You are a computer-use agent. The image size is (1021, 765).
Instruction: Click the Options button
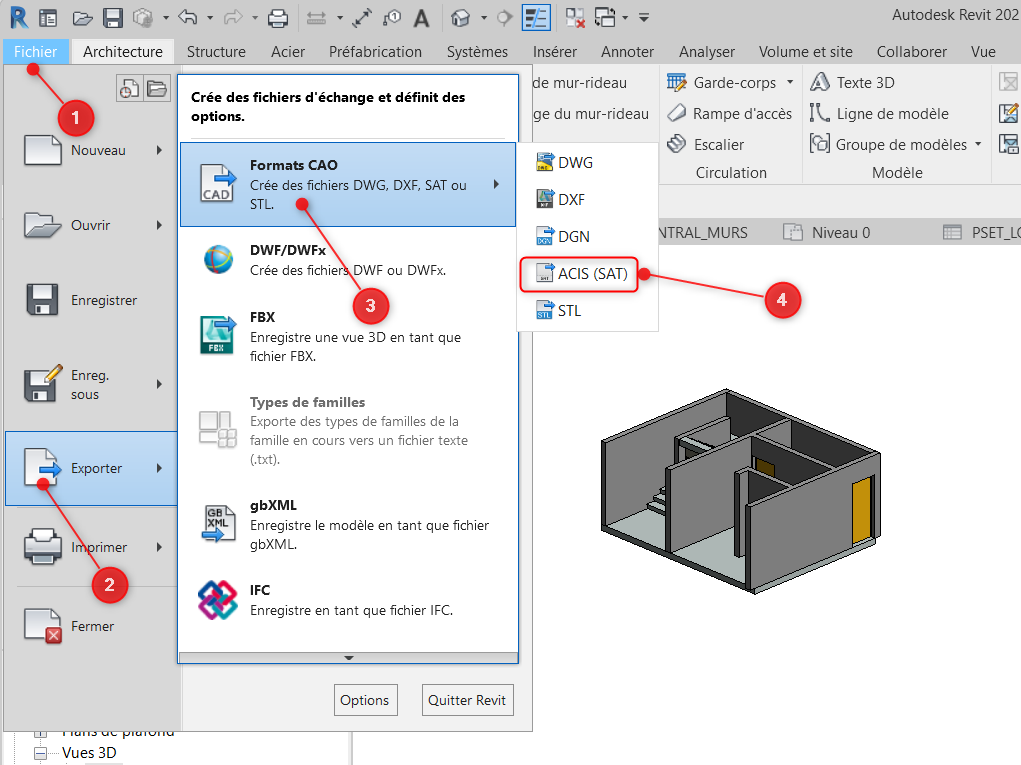(x=365, y=700)
